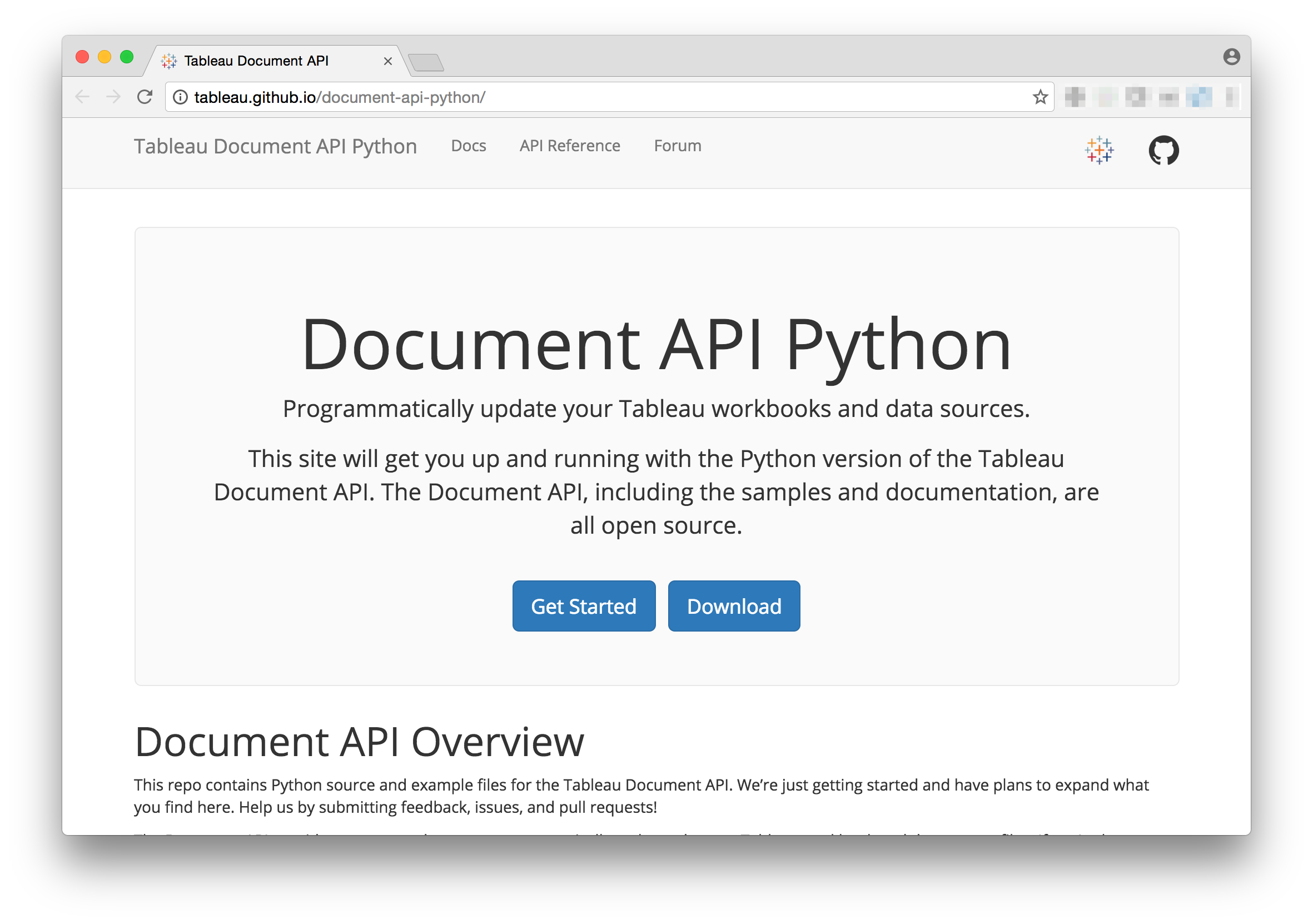The image size is (1313, 924).
Task: Click the Download button
Action: click(734, 605)
